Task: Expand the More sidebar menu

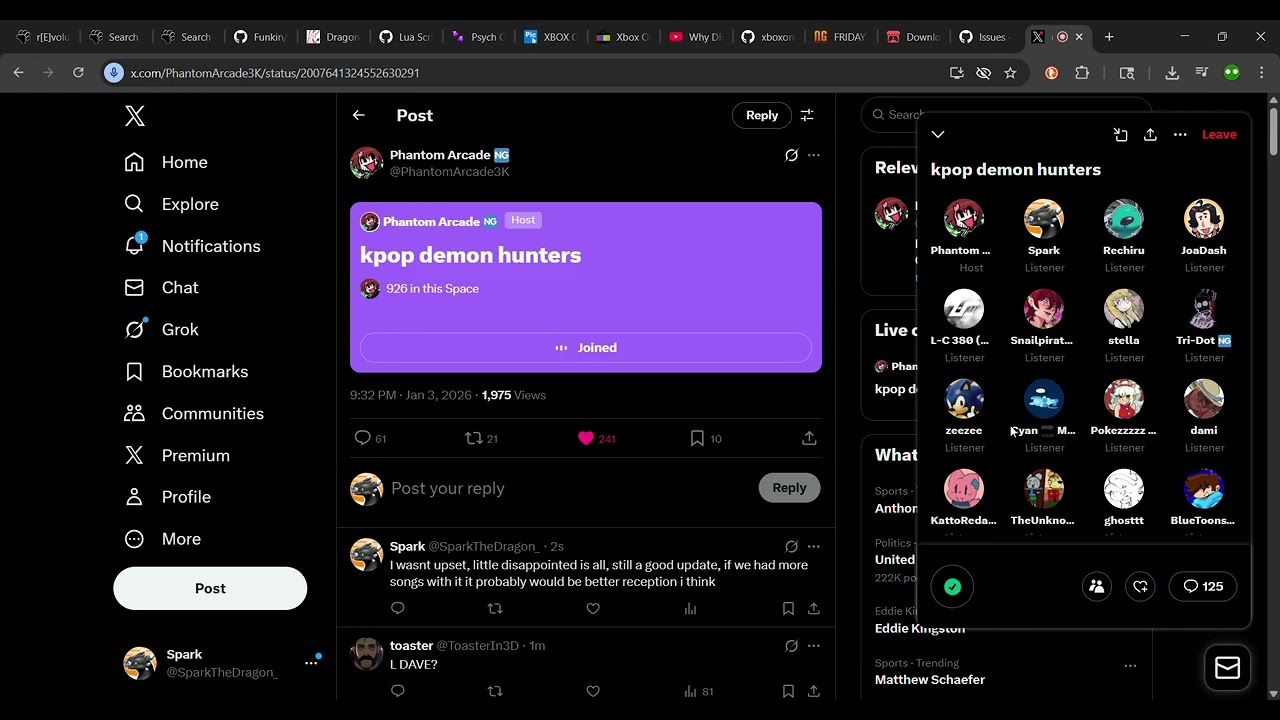Action: point(162,539)
